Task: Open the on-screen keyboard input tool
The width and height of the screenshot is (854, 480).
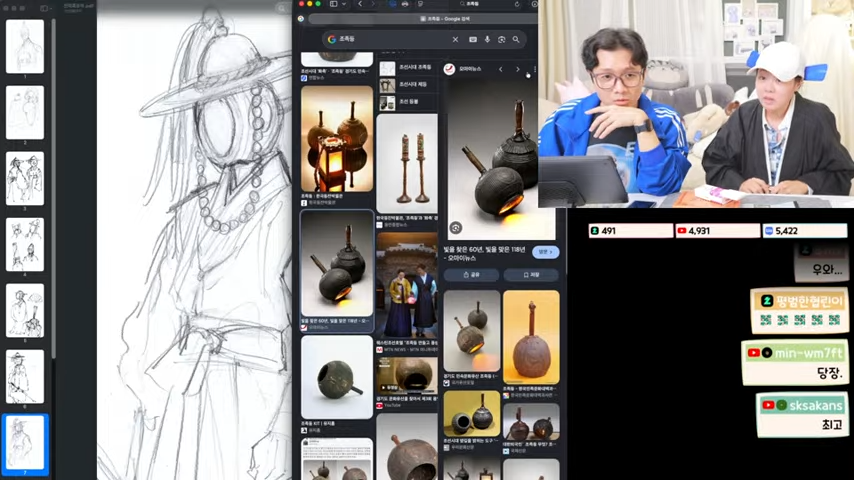Action: (473, 39)
